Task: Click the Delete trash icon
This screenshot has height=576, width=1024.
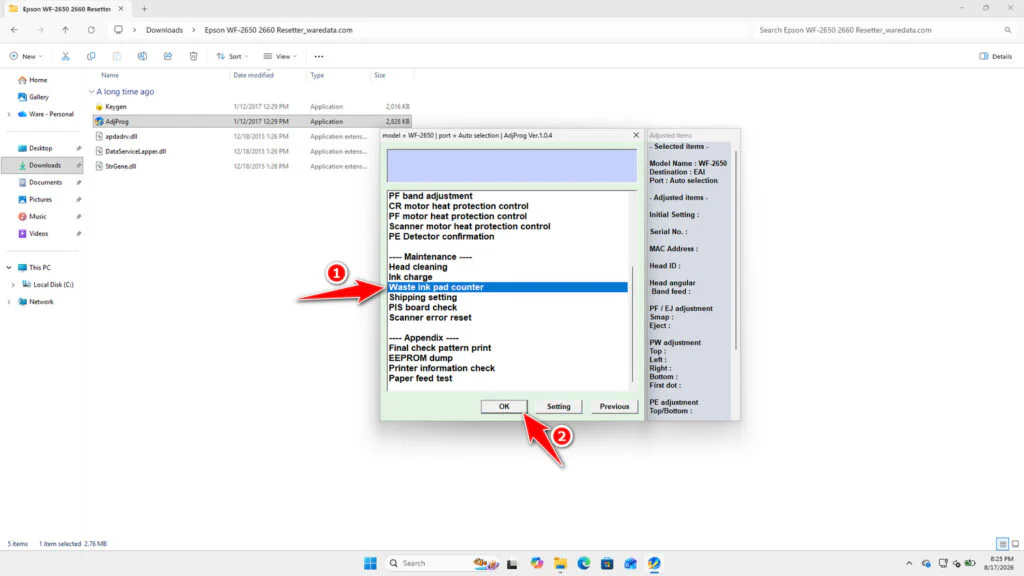Action: [193, 56]
